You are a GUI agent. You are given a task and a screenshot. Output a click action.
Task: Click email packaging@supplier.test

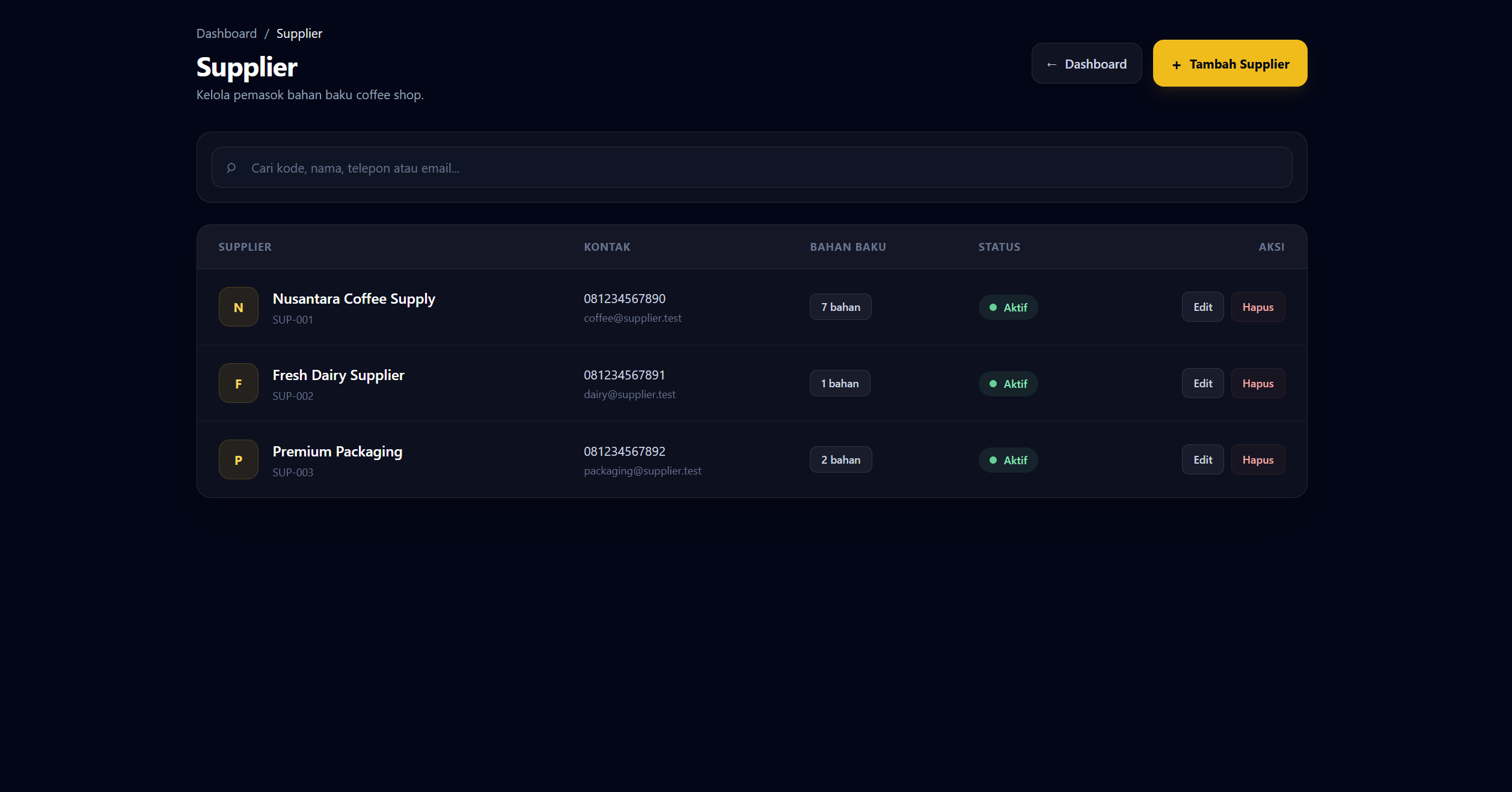point(643,471)
